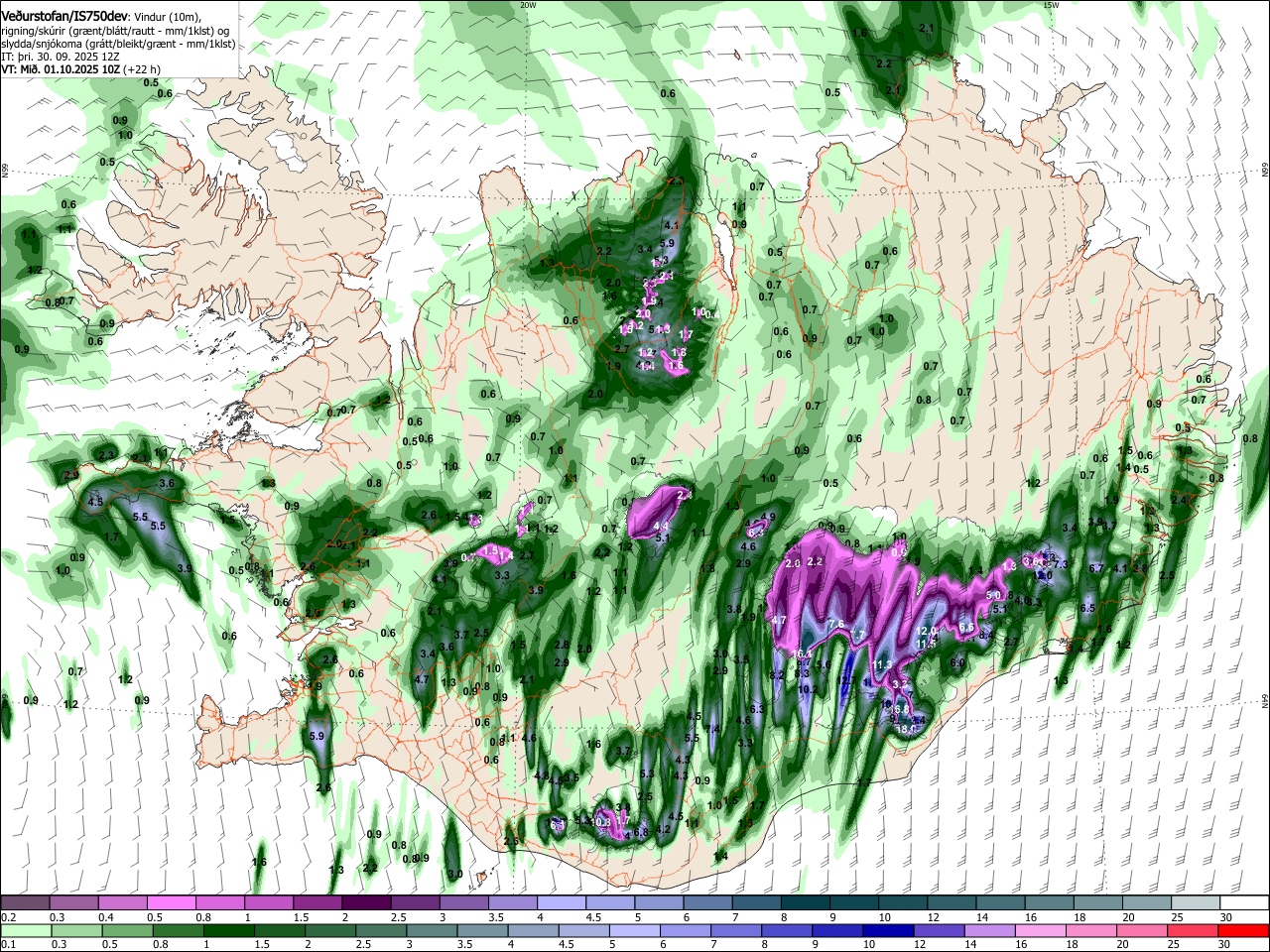Click the 20W longitude label at the top edge
The image size is (1270, 952).
528,5
